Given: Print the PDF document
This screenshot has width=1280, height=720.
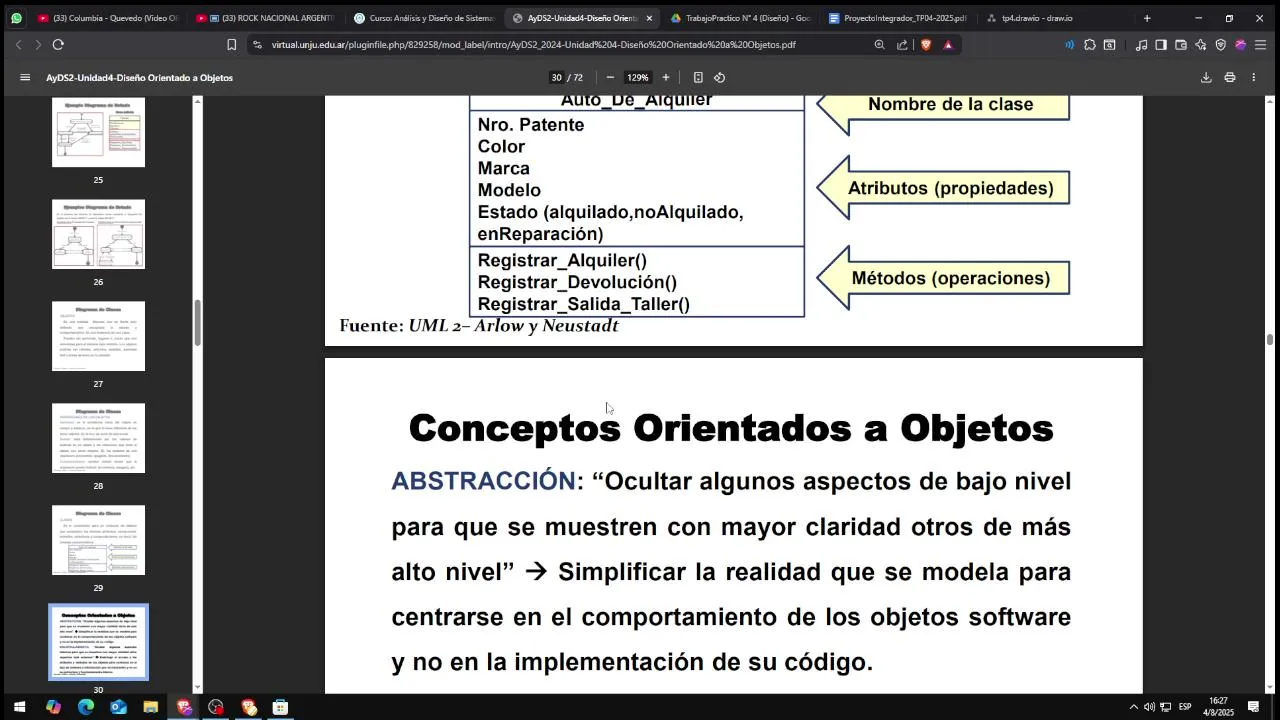Looking at the screenshot, I should click(1230, 77).
